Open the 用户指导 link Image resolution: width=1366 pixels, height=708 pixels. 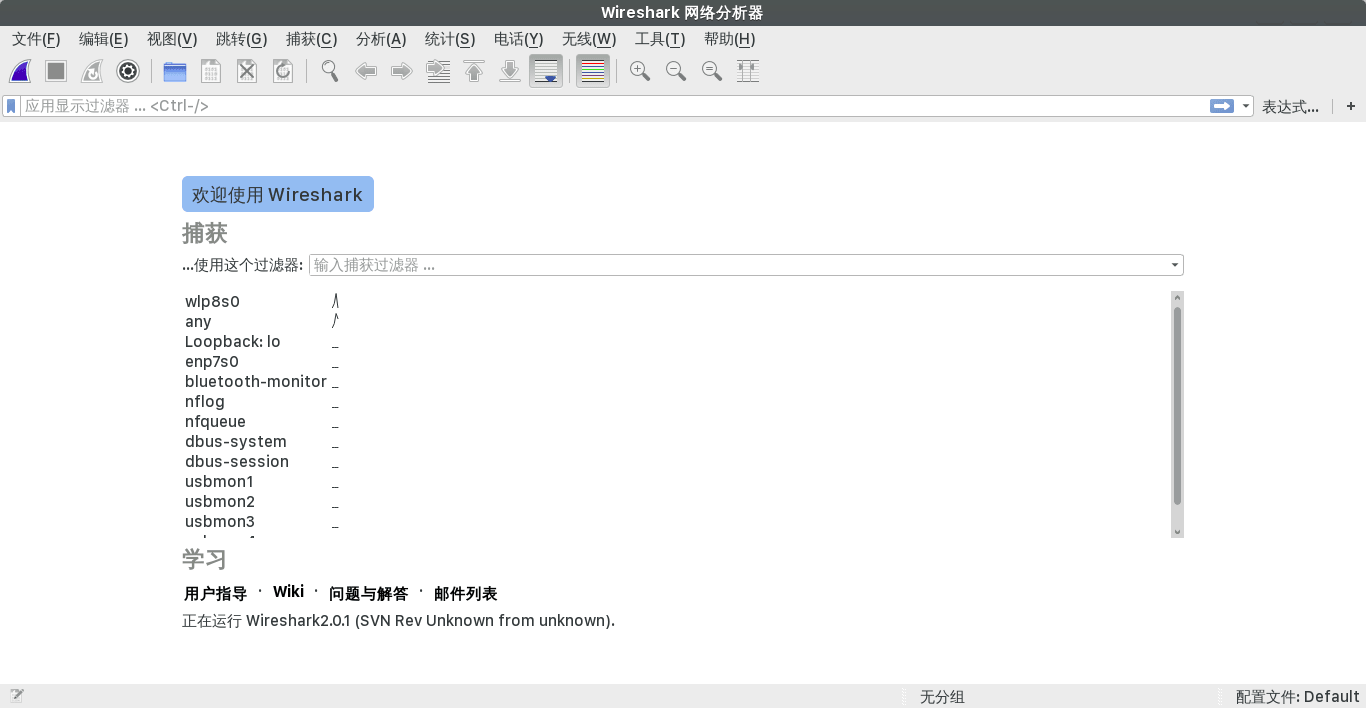point(216,593)
